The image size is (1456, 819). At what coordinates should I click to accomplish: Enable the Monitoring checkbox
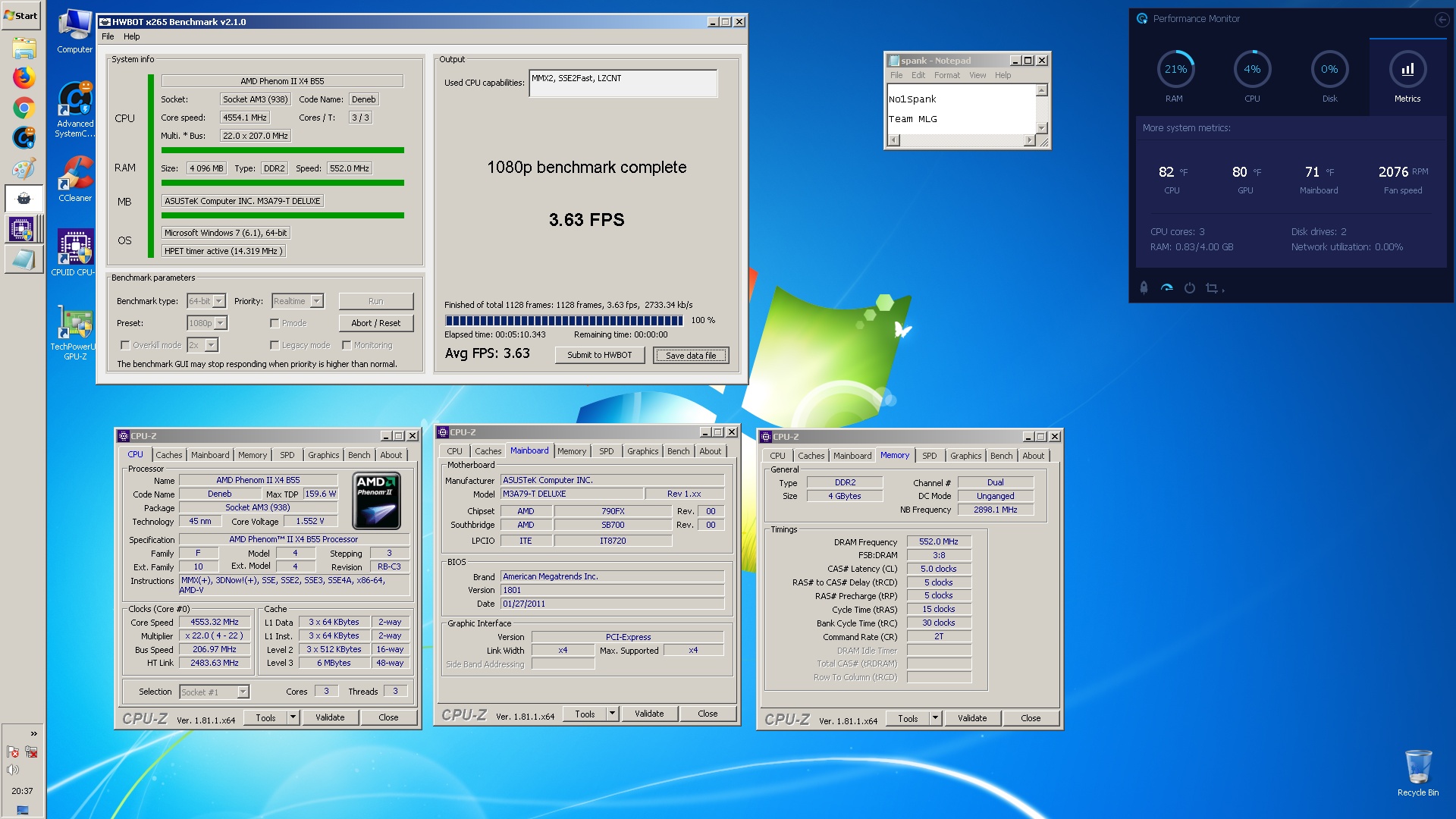[x=347, y=345]
